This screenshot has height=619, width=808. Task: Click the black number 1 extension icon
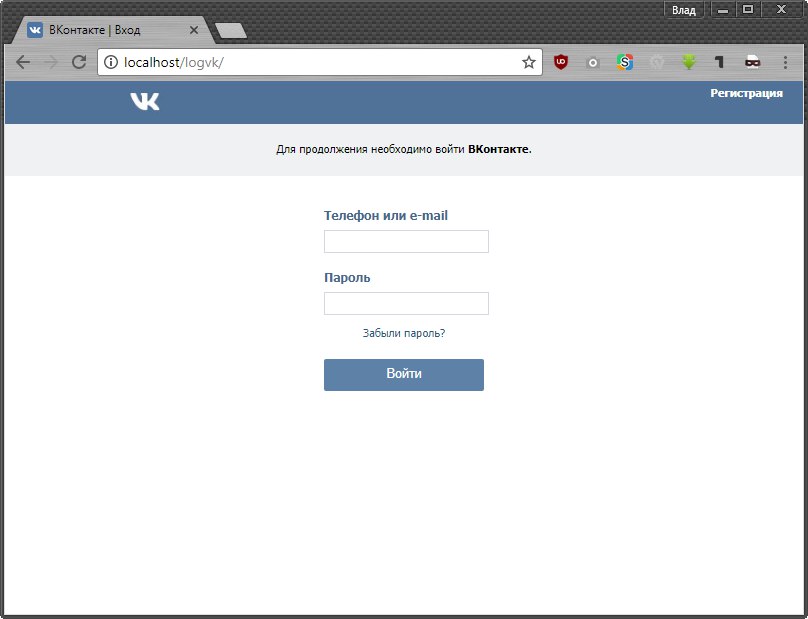point(719,62)
